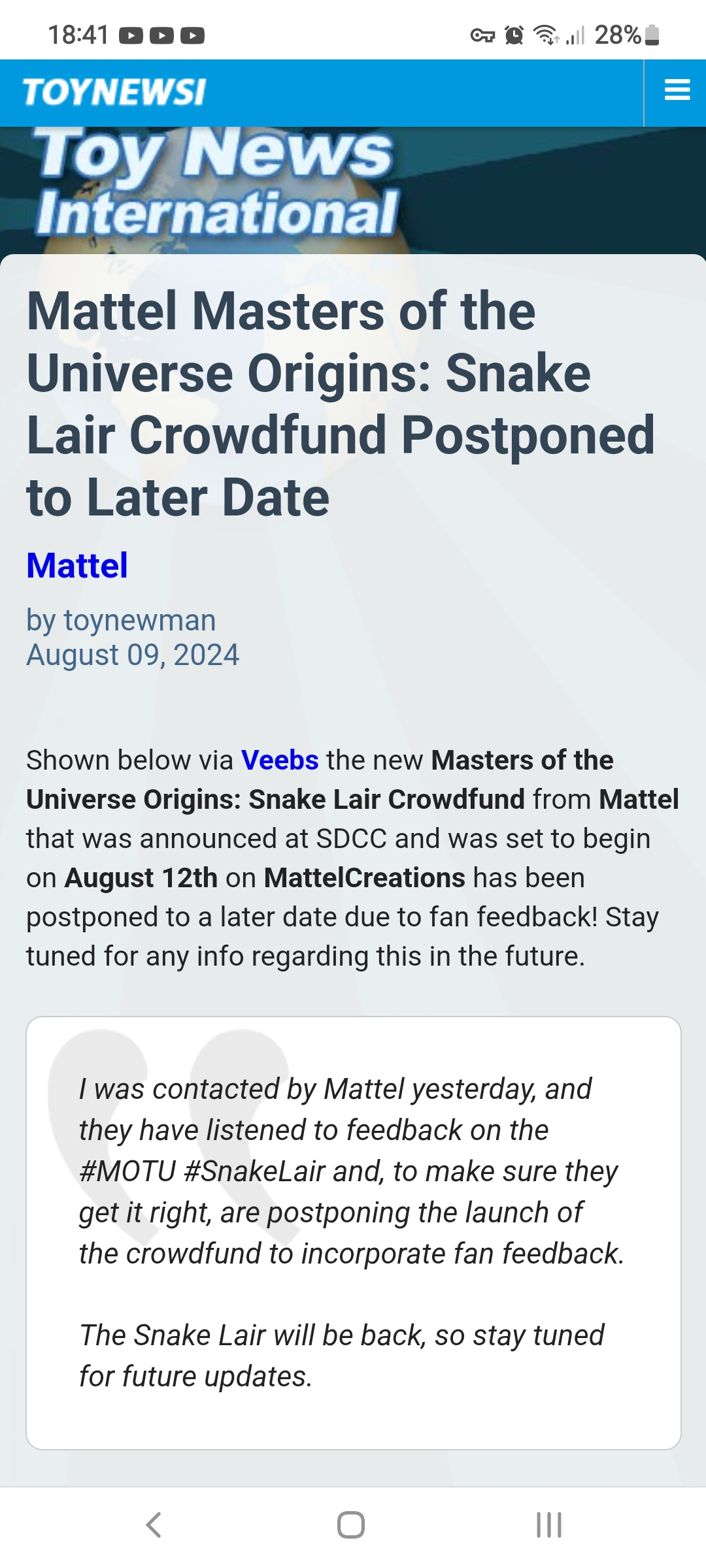Tap the Wi-Fi signal status icon
Image resolution: width=706 pixels, height=1568 pixels.
tap(546, 35)
